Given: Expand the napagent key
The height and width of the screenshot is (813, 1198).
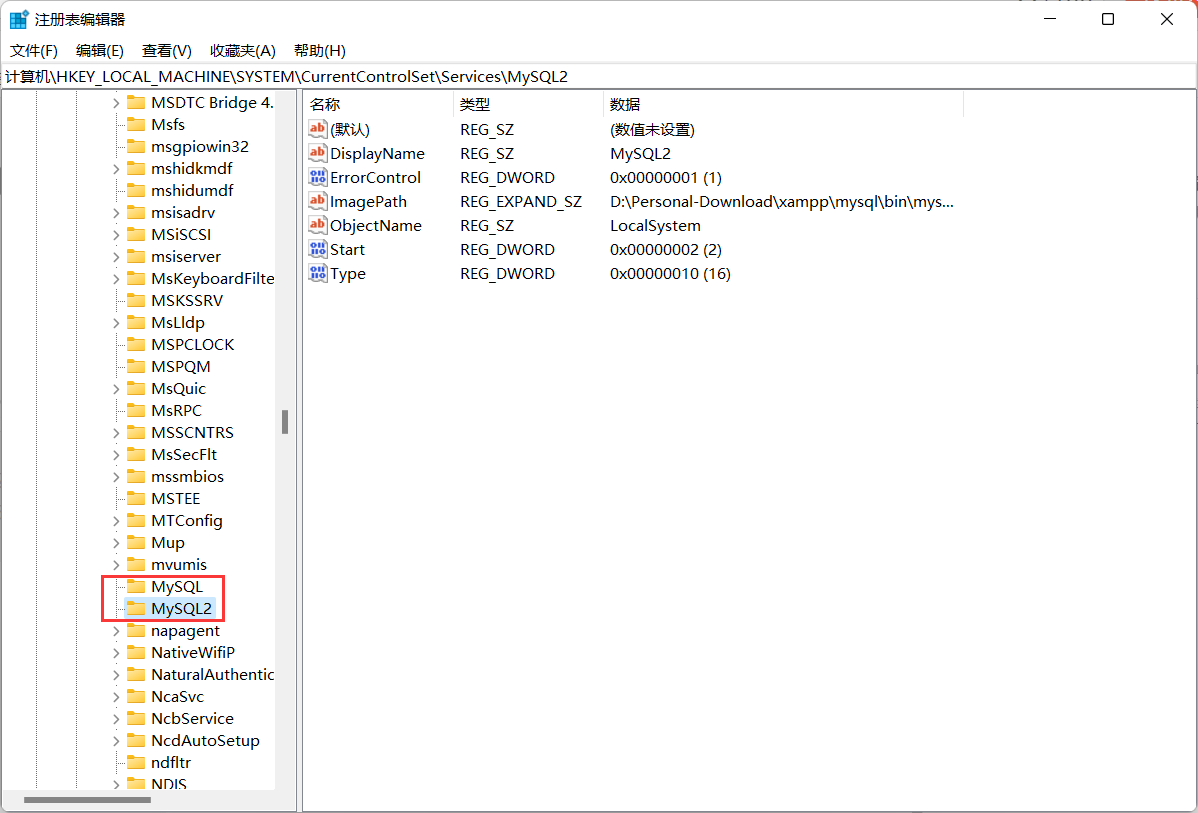Looking at the screenshot, I should point(116,631).
